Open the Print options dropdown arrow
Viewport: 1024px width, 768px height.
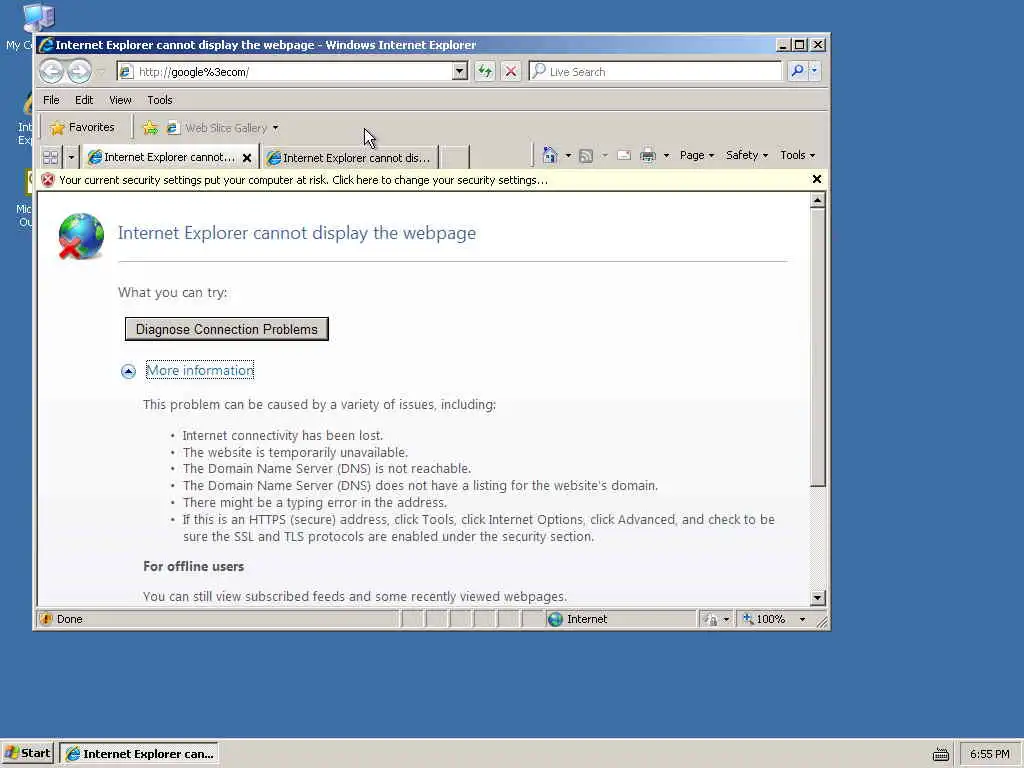pyautogui.click(x=666, y=155)
